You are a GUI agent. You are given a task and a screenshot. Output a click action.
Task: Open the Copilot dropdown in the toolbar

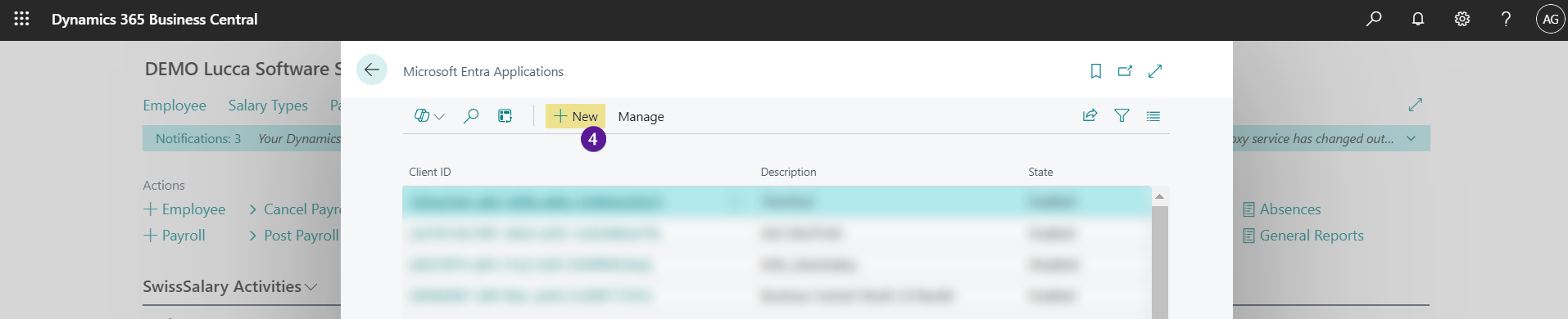tap(429, 116)
